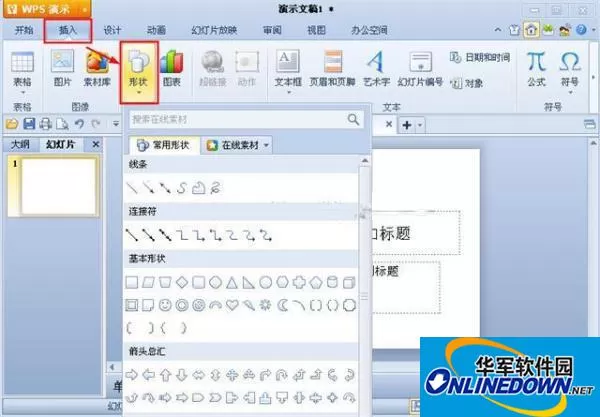Viewport: 600px width, 417px height.
Task: Select the right arrow in 箭头总汇
Action: coord(132,375)
